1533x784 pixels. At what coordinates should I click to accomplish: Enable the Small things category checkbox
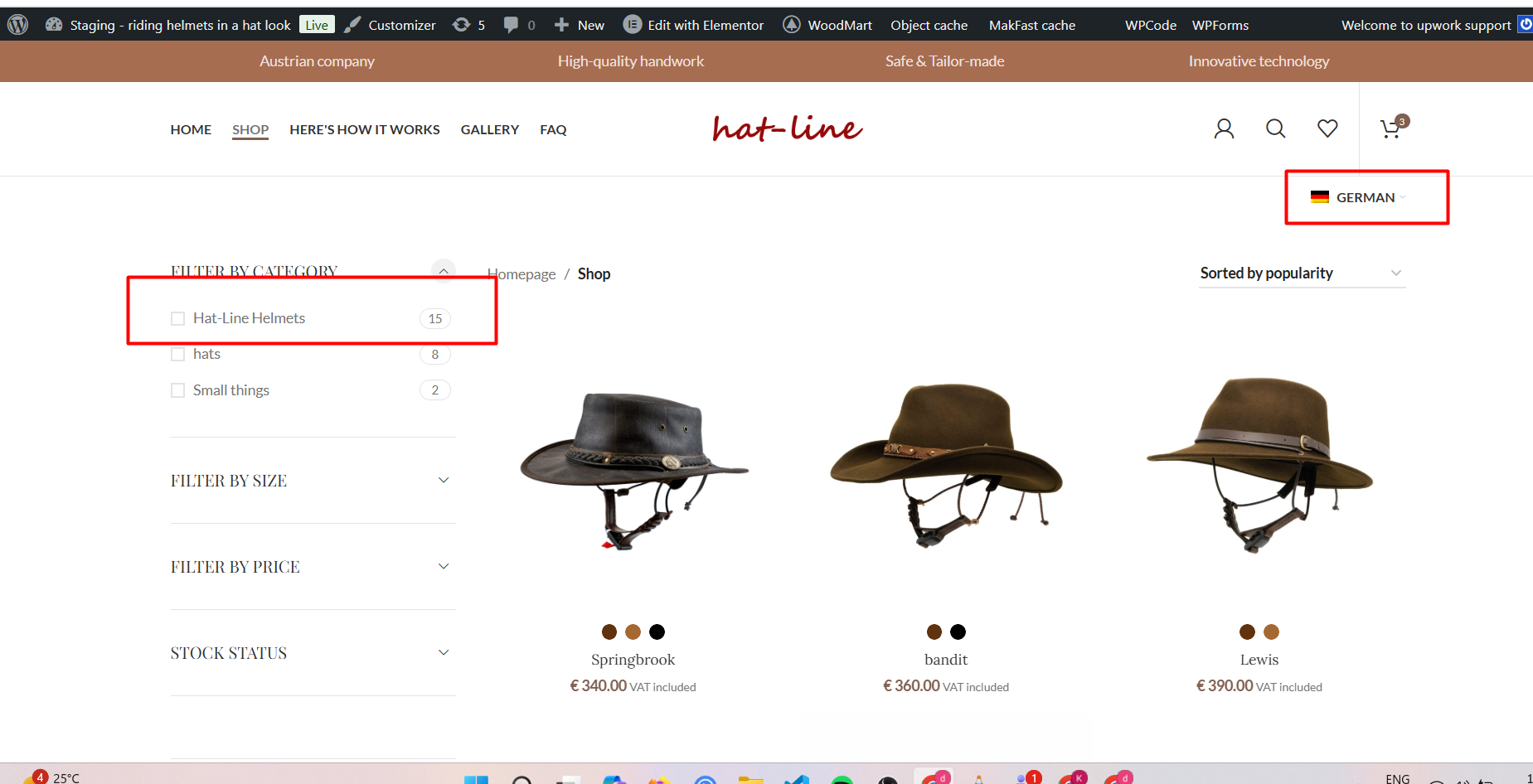177,390
